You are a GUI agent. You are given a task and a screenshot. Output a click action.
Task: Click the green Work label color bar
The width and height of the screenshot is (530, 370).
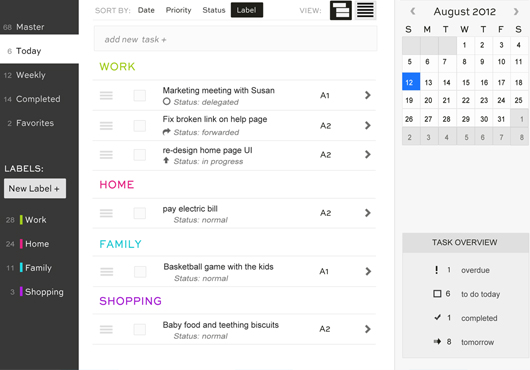[x=21, y=220]
